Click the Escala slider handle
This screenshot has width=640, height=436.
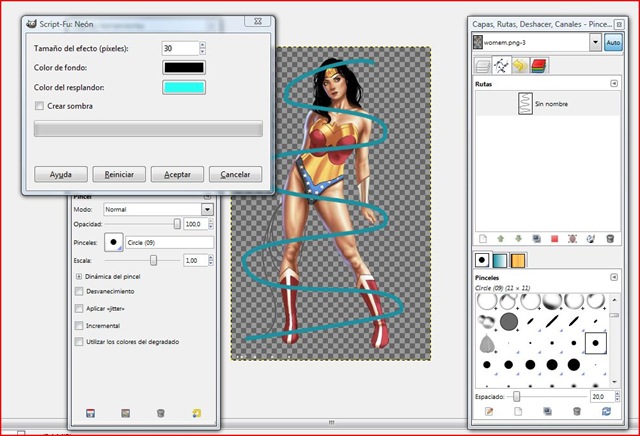(x=153, y=260)
